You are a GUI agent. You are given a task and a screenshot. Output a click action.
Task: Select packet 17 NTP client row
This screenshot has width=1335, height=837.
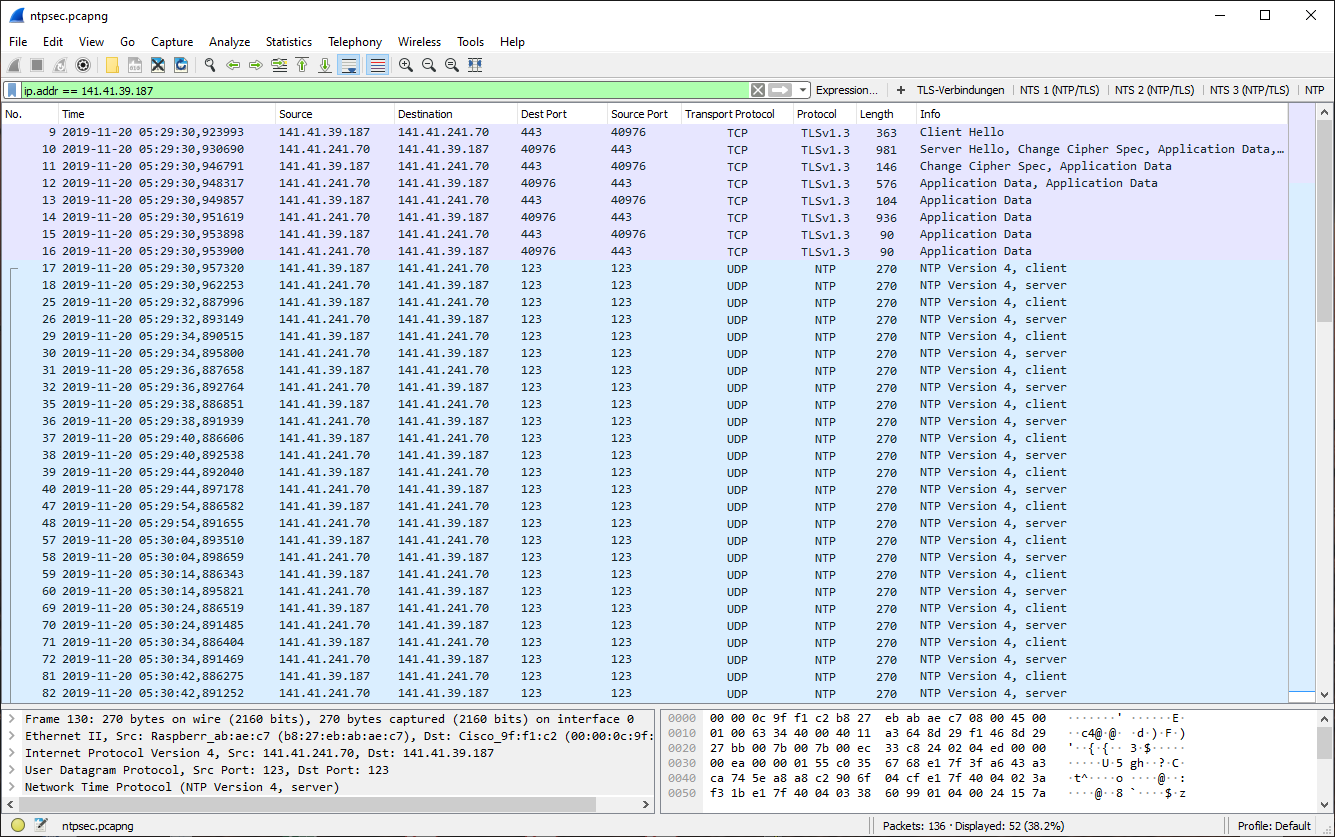[x=645, y=268]
